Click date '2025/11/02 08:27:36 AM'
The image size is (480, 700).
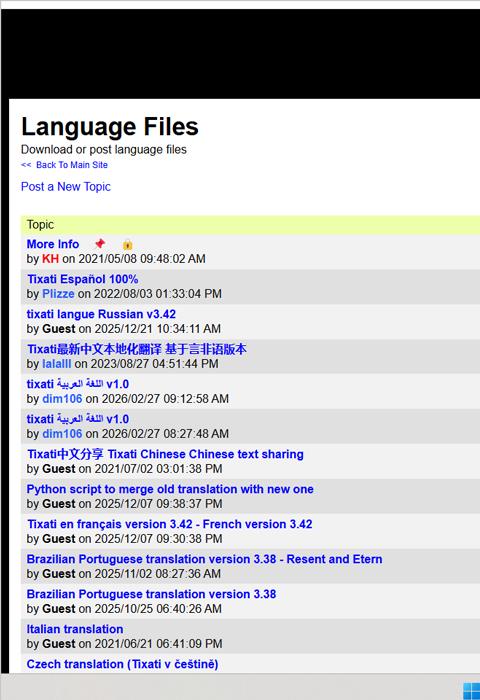pyautogui.click(x=158, y=574)
